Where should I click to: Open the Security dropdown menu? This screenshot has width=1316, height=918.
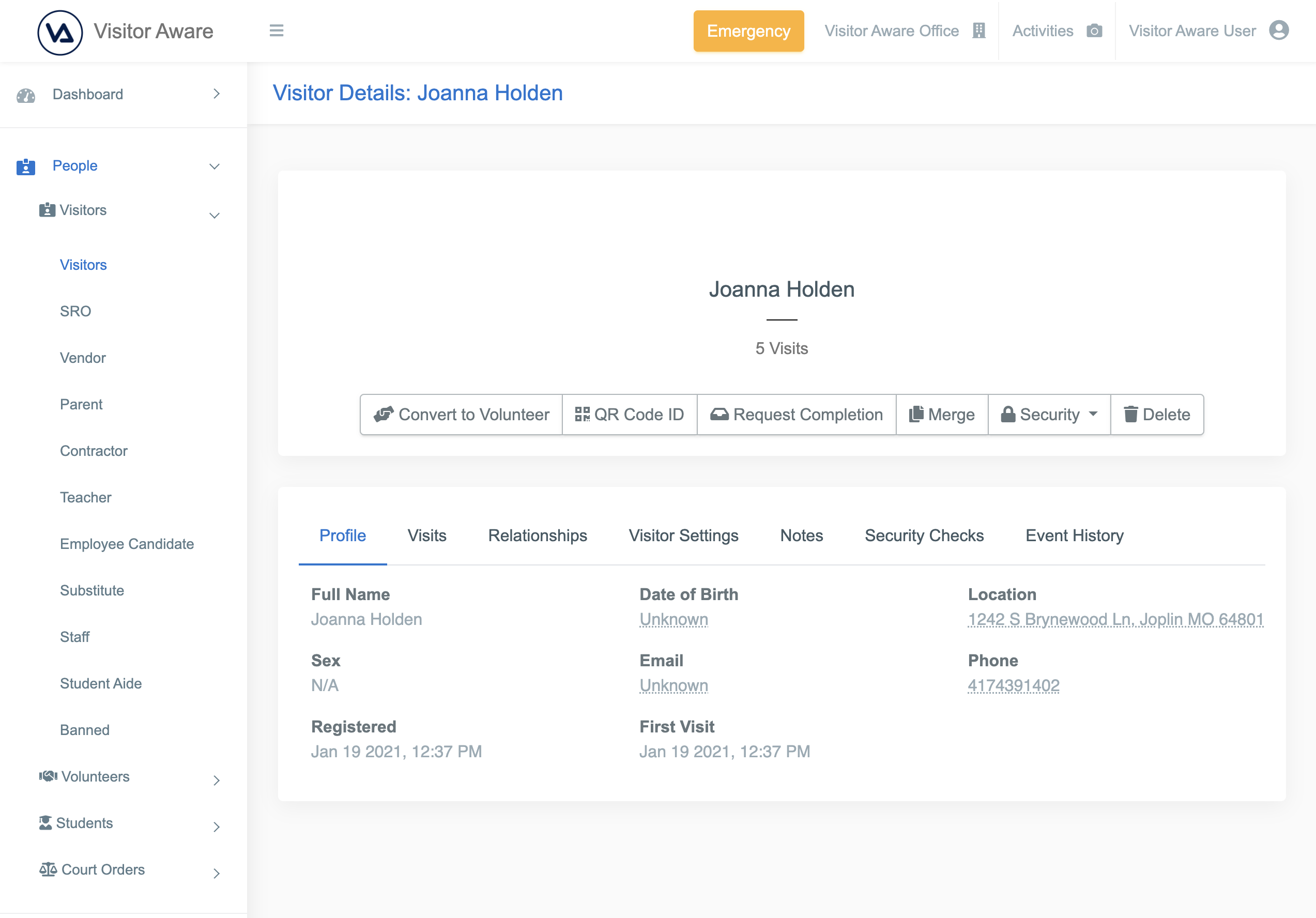(x=1049, y=415)
